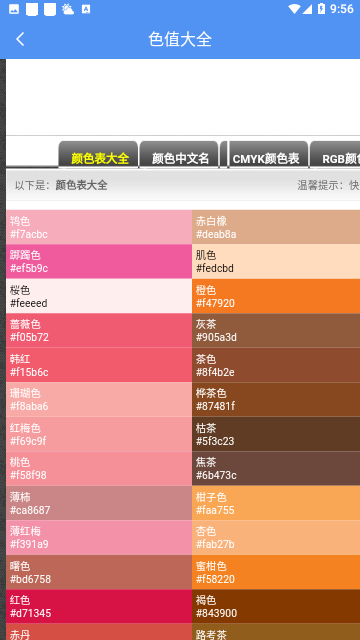Select the 焦茶 #6b473c swatch
The width and height of the screenshot is (360, 640).
[276, 469]
